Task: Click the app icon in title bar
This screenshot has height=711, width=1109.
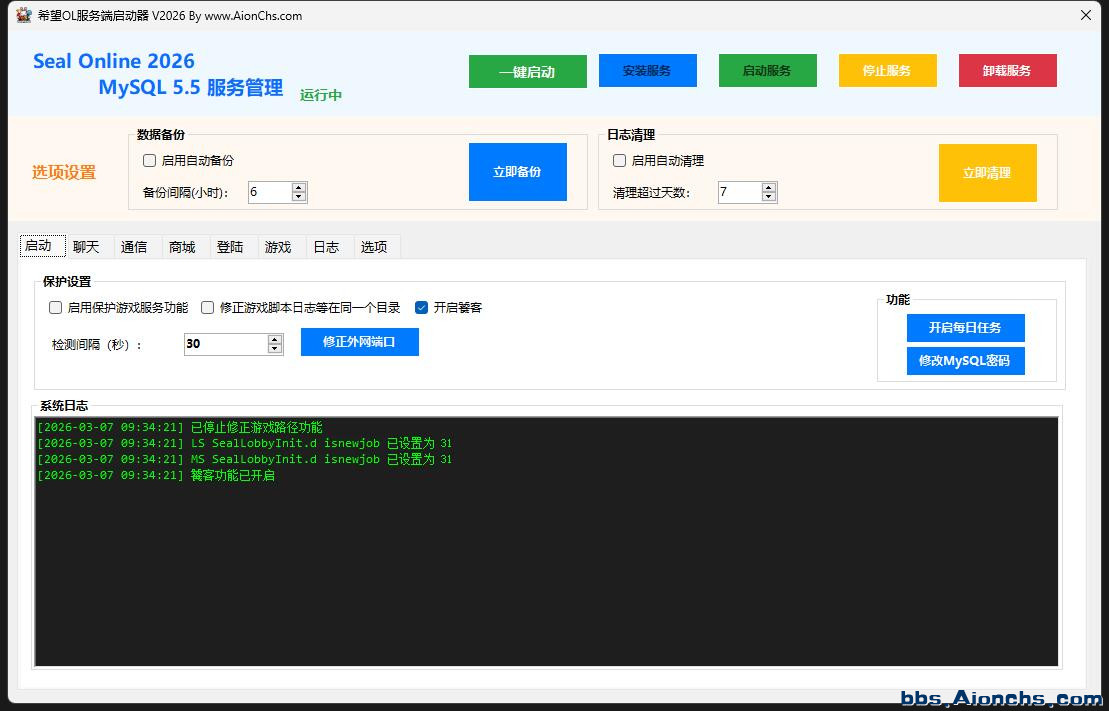Action: (x=23, y=15)
